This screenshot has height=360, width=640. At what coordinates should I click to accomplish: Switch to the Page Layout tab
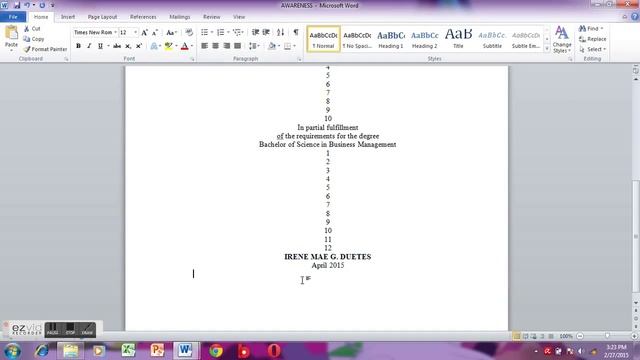(x=102, y=17)
